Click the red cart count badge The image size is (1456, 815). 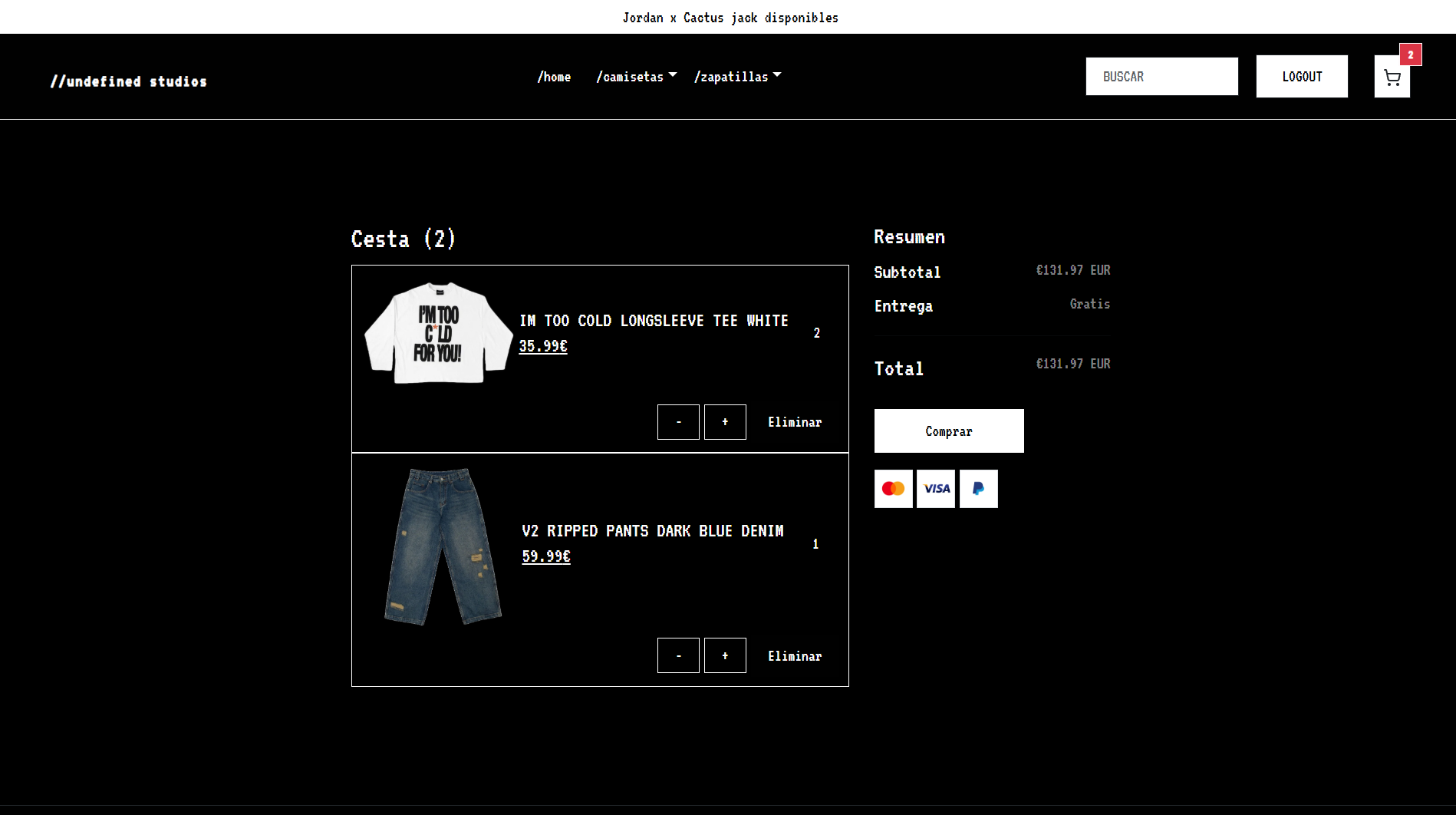1410,54
